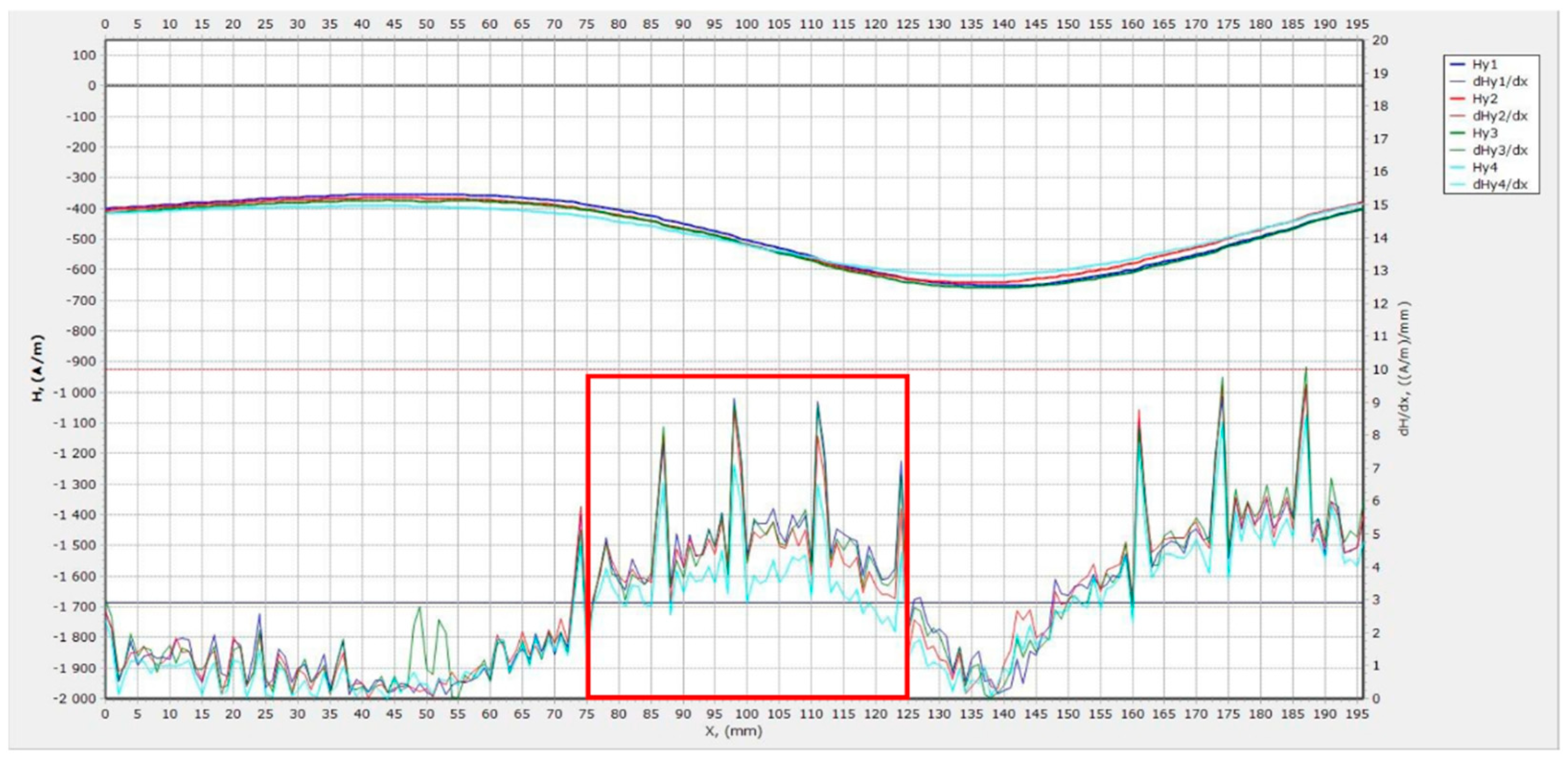1568x764 pixels.
Task: Click the X, (mm) axis title
Action: pyautogui.click(x=734, y=731)
